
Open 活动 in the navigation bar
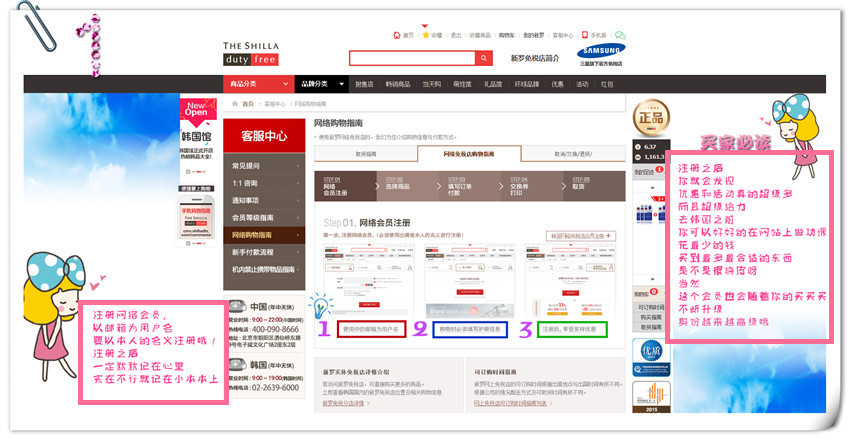[582, 85]
